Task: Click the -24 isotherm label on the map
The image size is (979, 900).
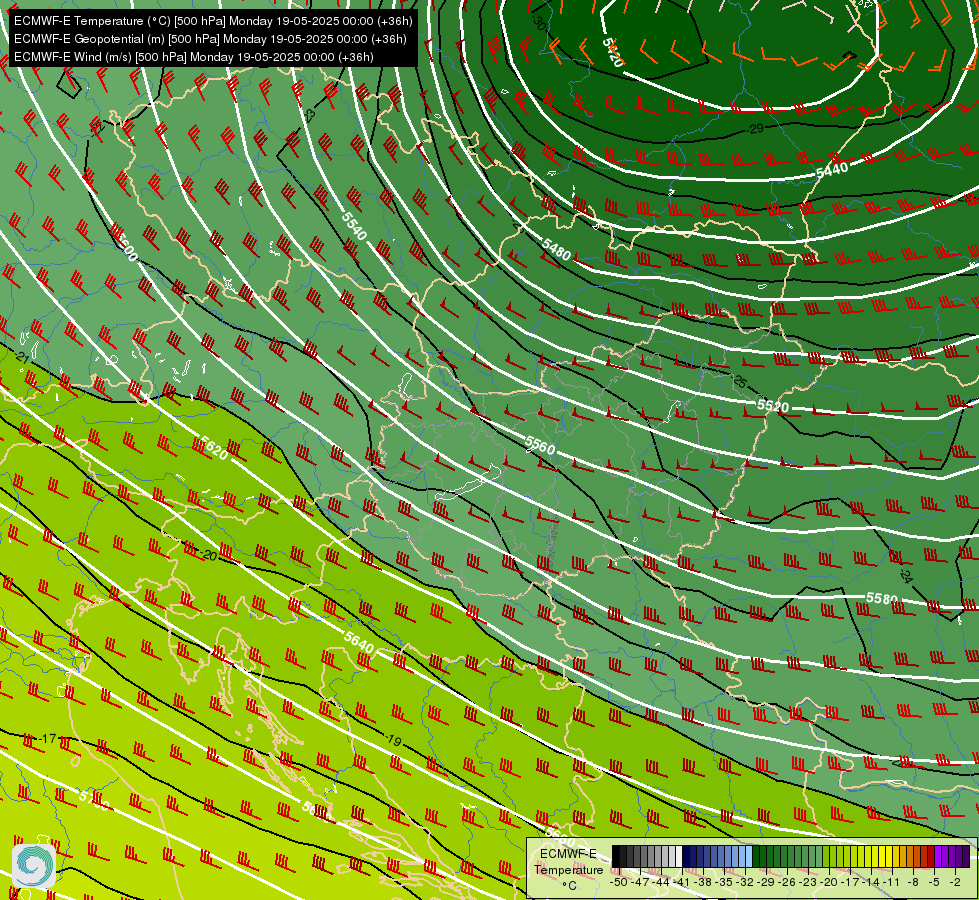Action: (x=906, y=575)
